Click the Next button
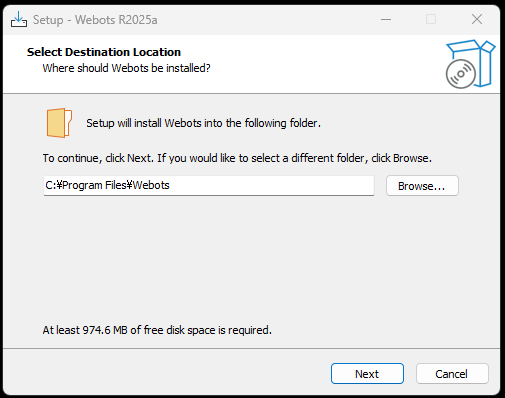The height and width of the screenshot is (398, 505). pyautogui.click(x=367, y=374)
